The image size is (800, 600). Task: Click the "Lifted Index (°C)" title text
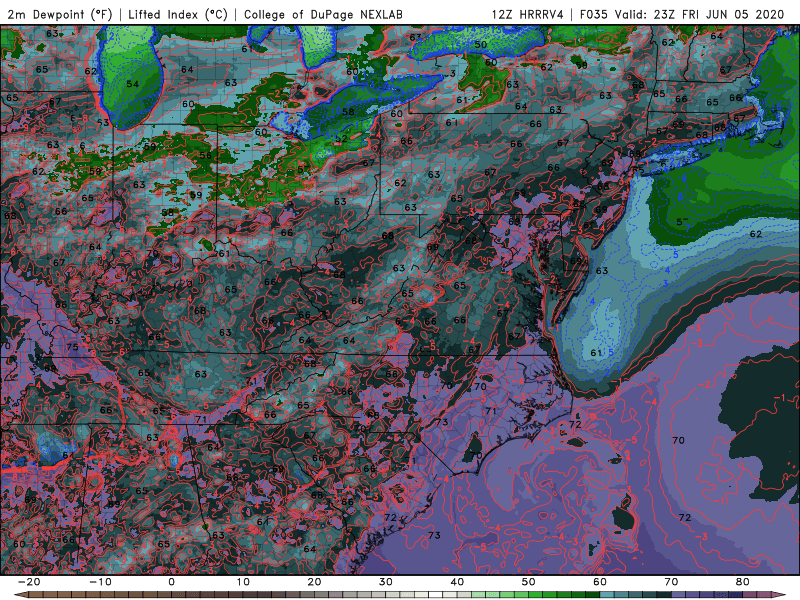click(178, 15)
